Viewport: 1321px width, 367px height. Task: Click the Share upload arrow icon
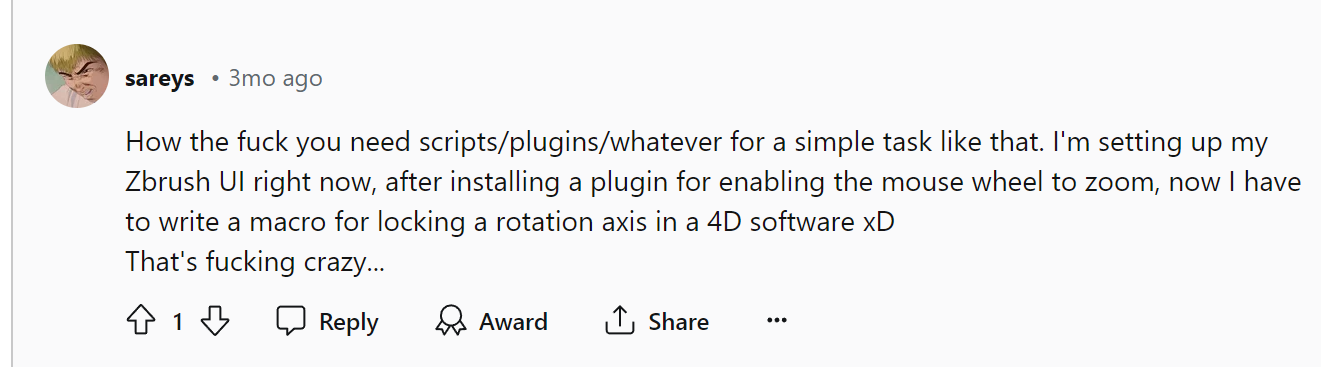pos(620,322)
